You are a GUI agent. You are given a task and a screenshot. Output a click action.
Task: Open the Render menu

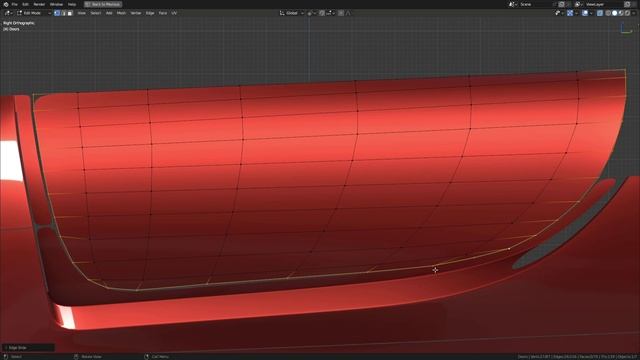pos(39,4)
